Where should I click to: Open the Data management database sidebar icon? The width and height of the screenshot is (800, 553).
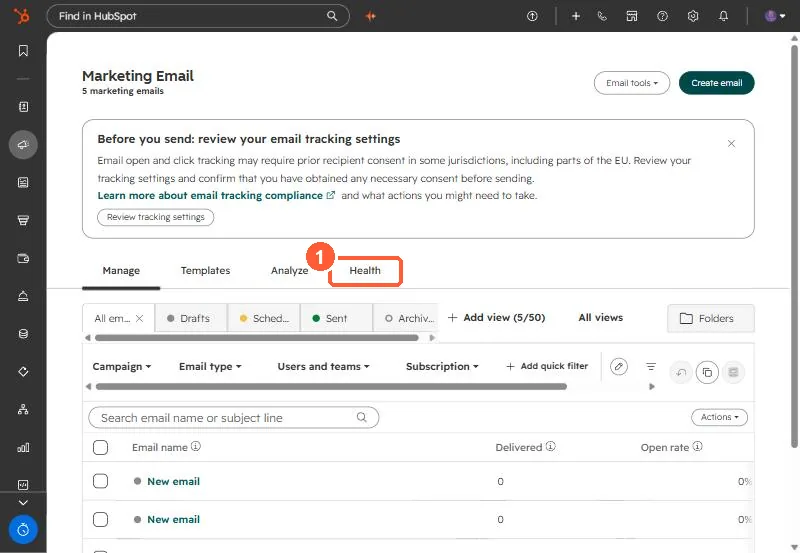[x=23, y=334]
